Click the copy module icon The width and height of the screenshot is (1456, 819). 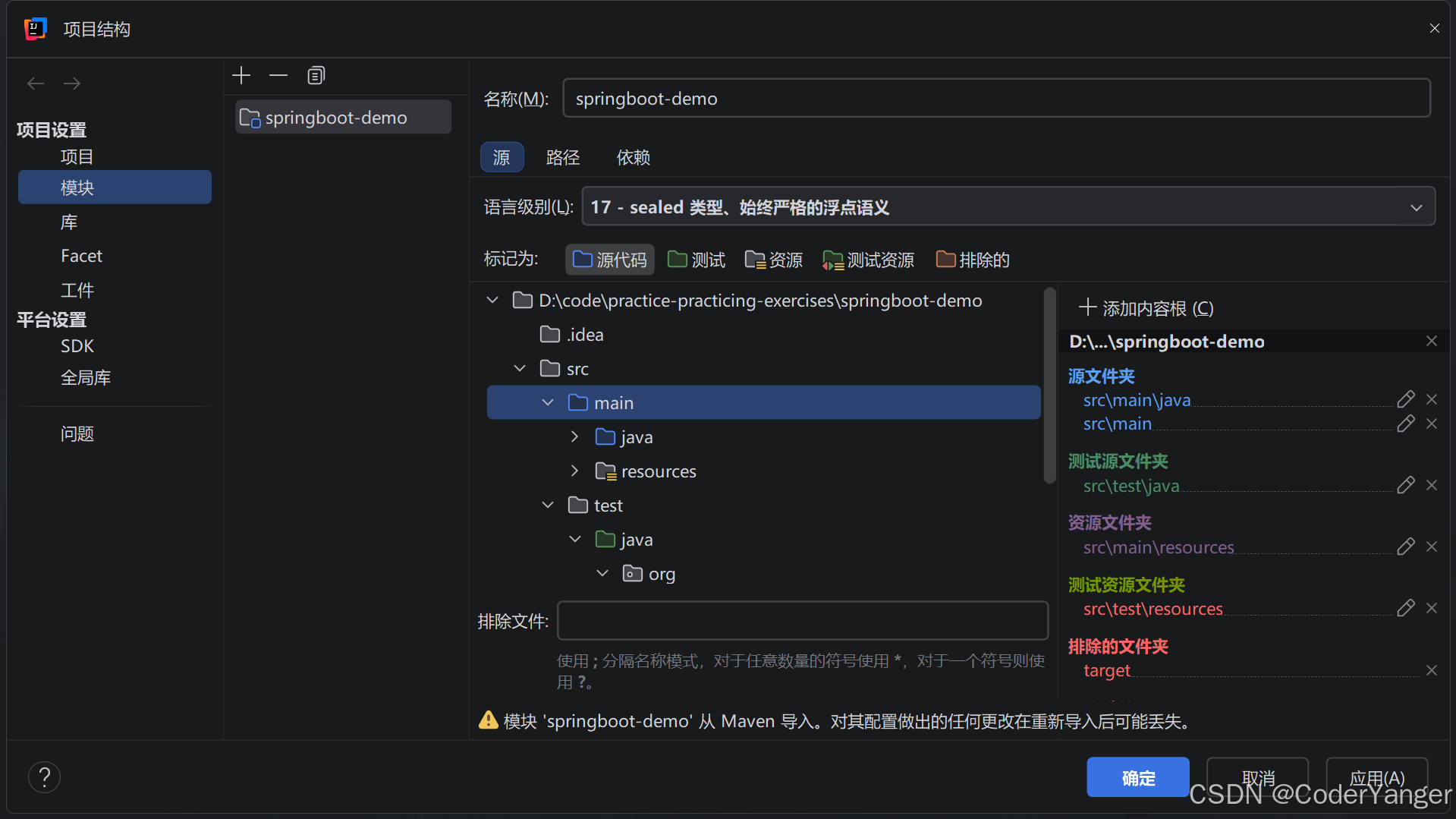coord(316,75)
